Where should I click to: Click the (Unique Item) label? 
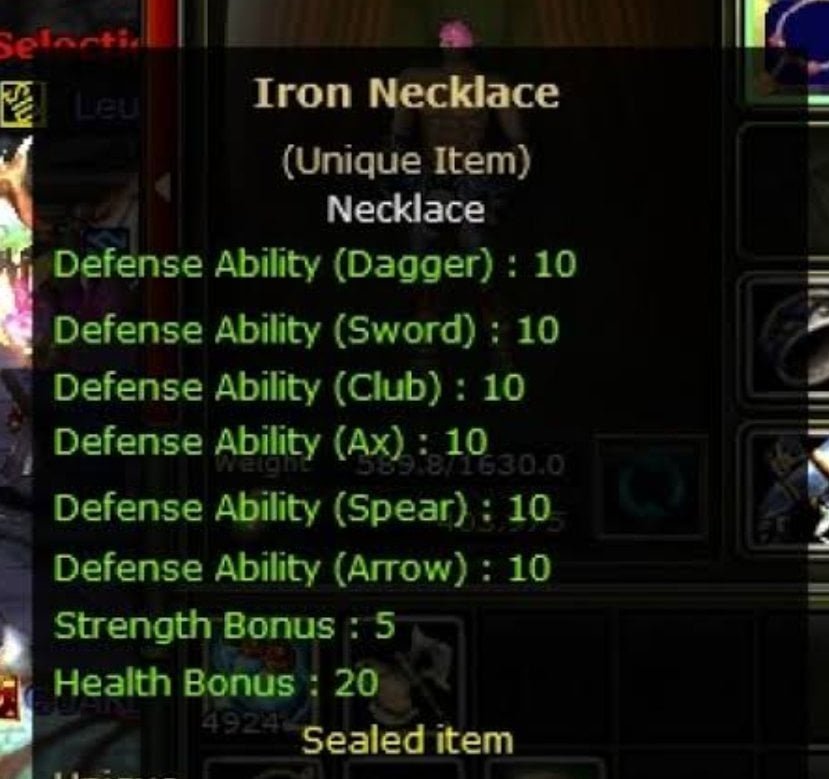(406, 161)
